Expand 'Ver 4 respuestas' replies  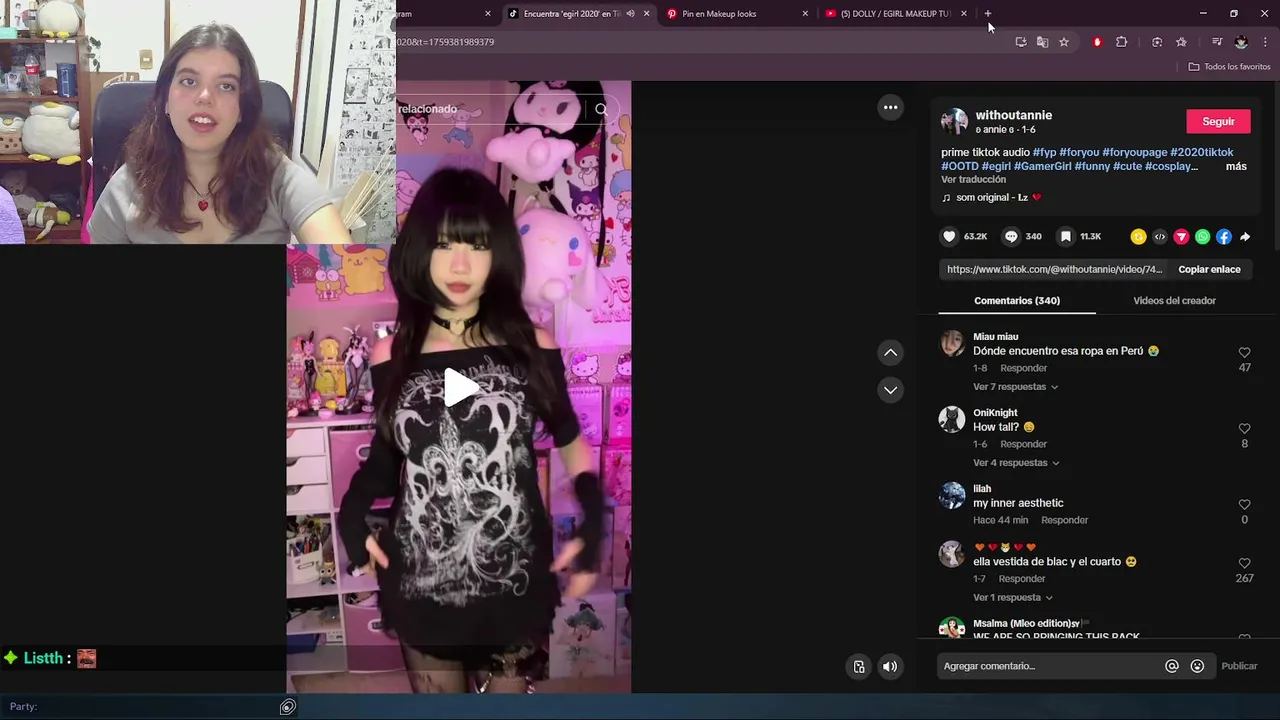pyautogui.click(x=1016, y=463)
